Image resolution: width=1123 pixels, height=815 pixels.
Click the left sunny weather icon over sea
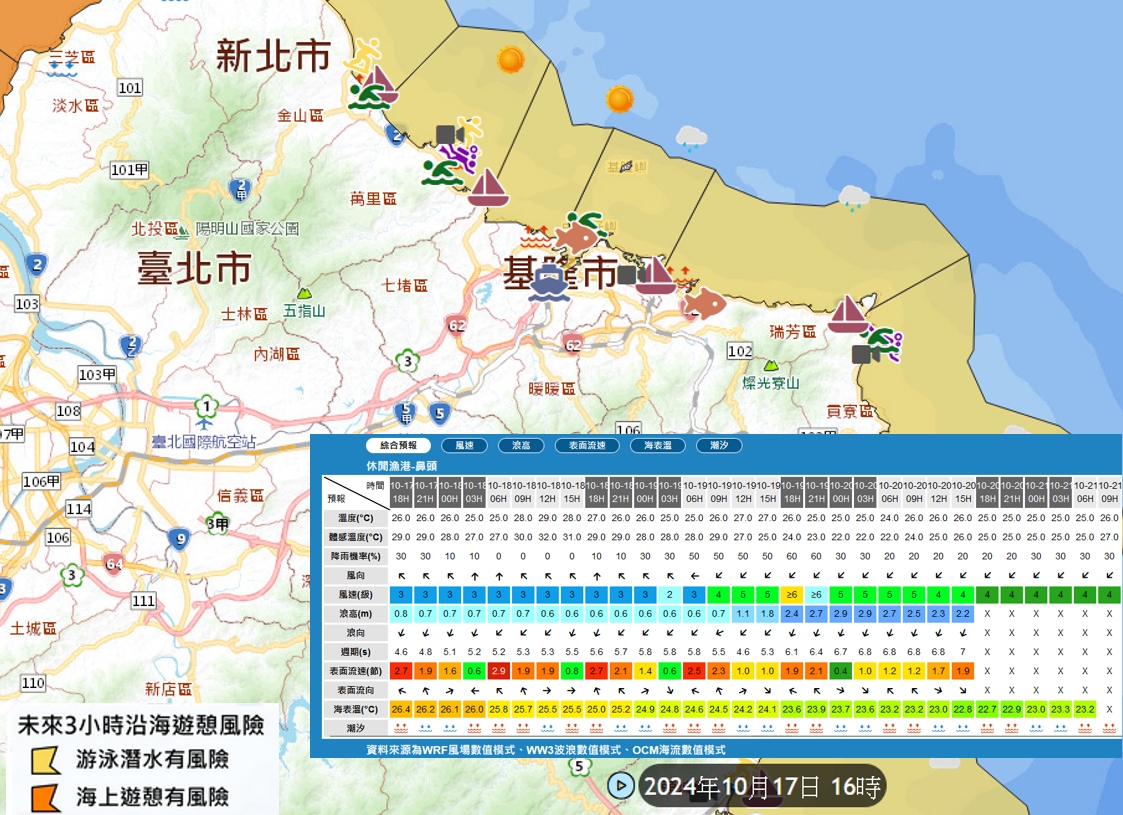[x=510, y=60]
